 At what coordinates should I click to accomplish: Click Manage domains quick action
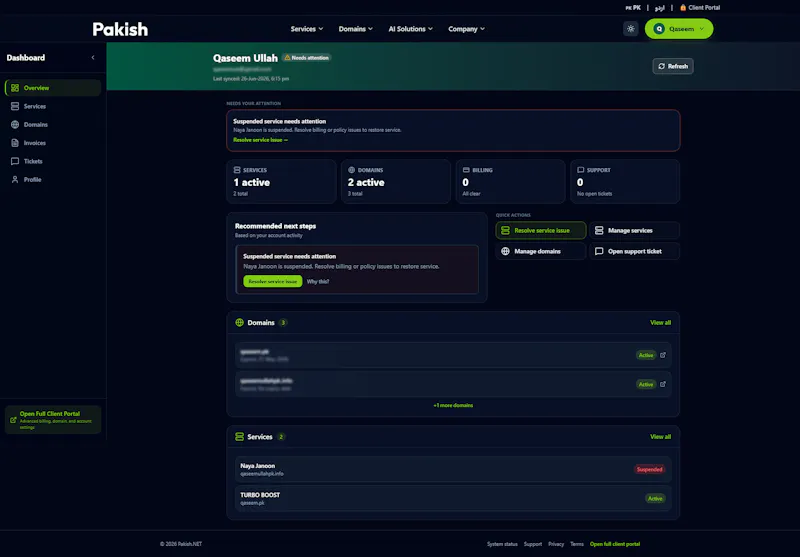click(541, 251)
